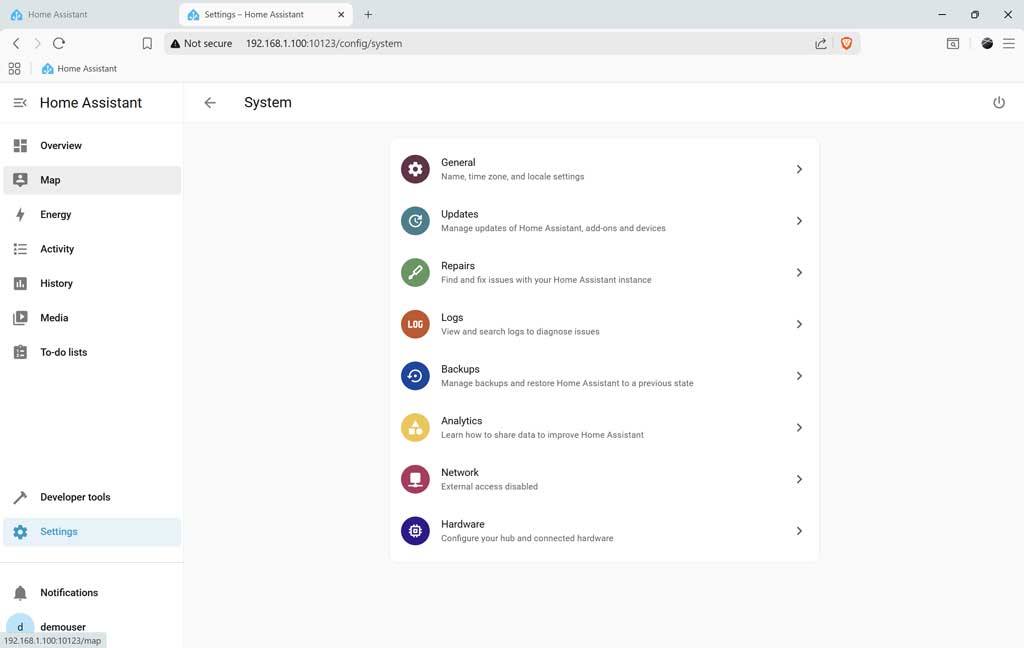Click the Developer tools hammer icon
Screen dimensions: 1024x648
pyautogui.click(x=20, y=497)
